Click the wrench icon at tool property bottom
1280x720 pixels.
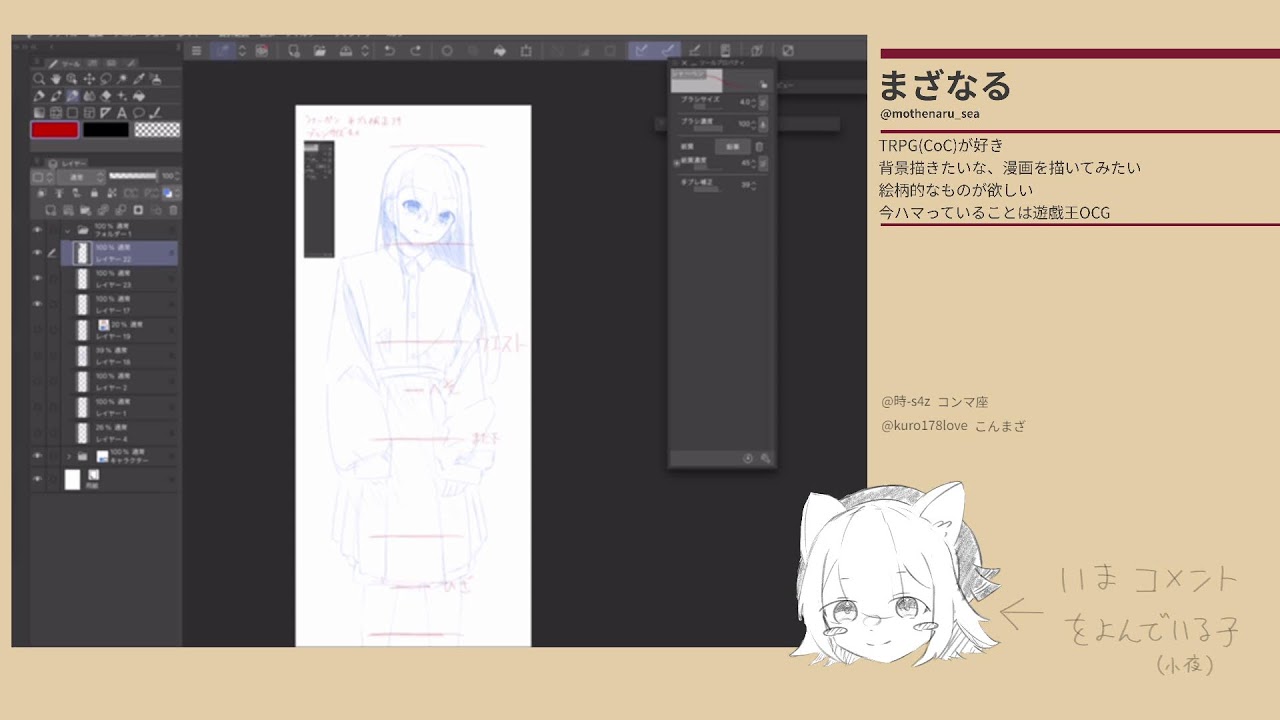pos(766,458)
